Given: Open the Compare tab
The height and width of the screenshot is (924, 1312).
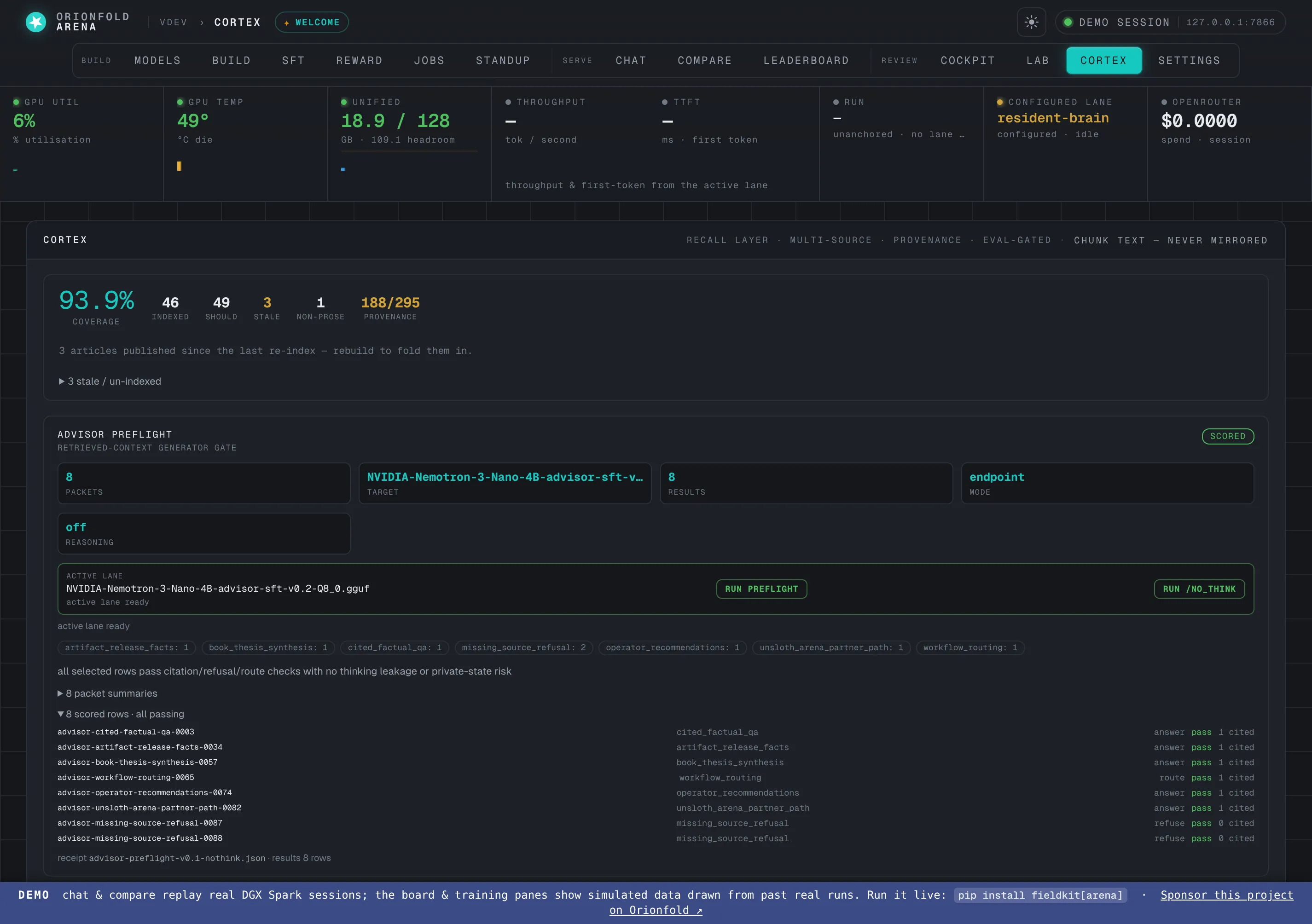Looking at the screenshot, I should [705, 61].
